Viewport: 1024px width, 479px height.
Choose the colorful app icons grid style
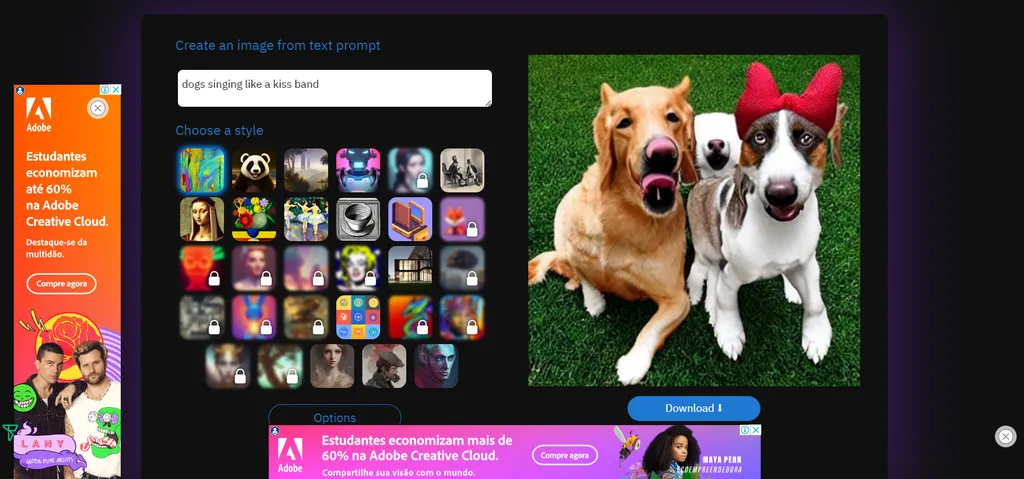pyautogui.click(x=358, y=317)
